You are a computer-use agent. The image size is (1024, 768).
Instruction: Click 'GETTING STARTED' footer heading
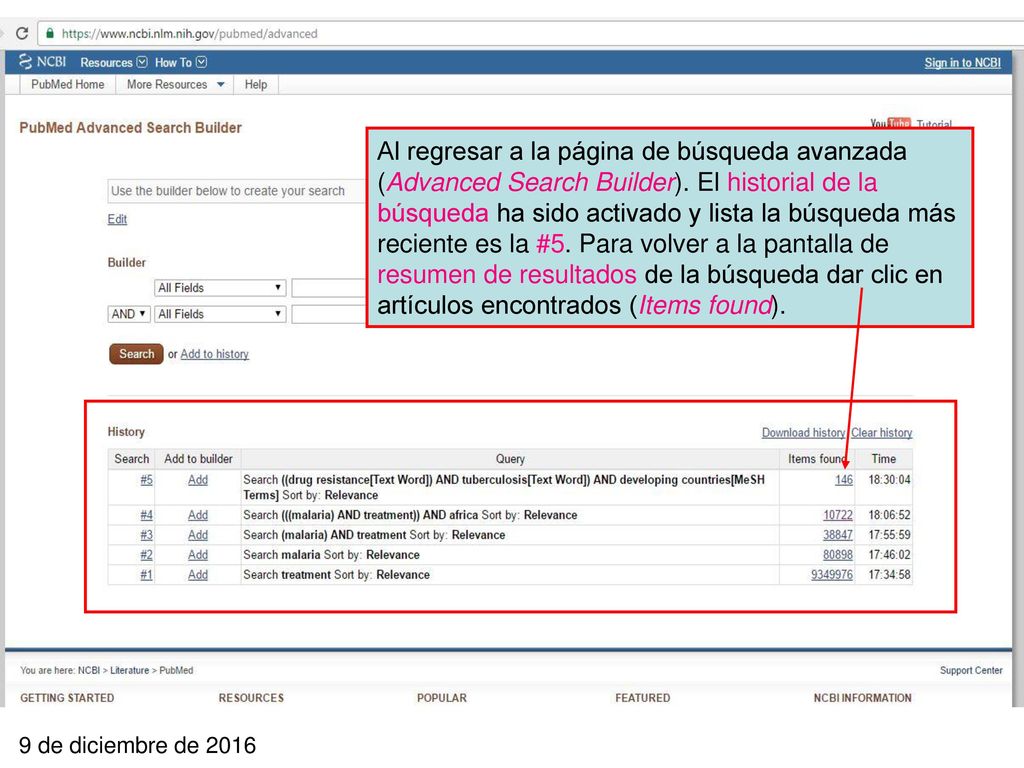[67, 698]
